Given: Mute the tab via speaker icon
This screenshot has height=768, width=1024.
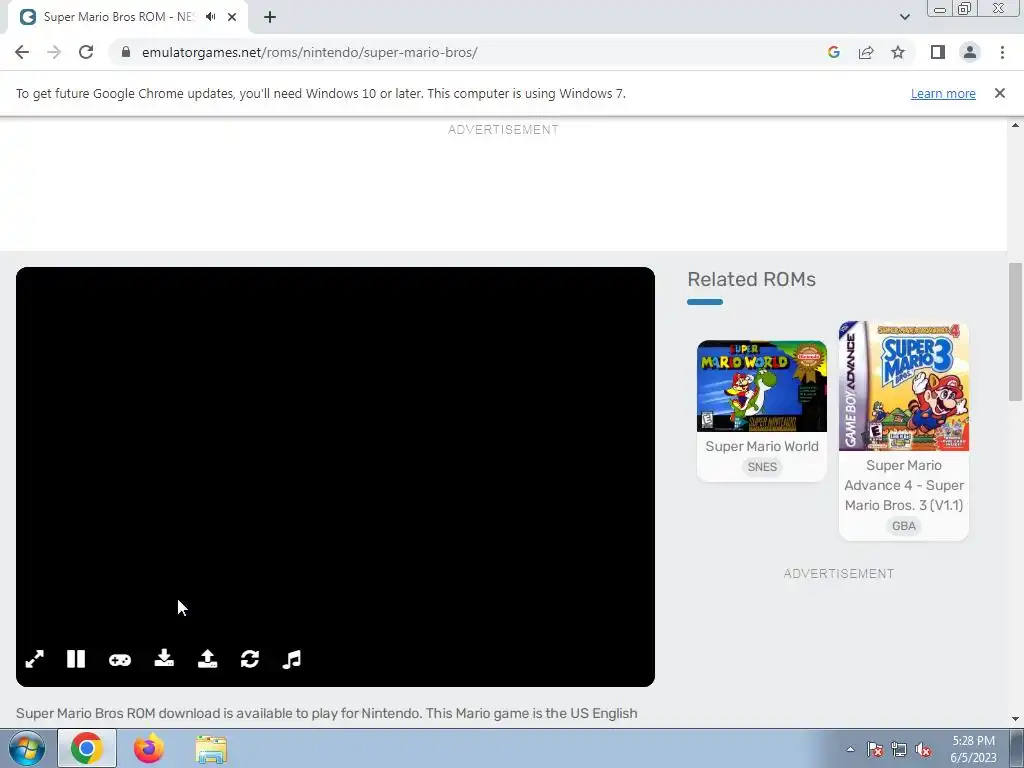Looking at the screenshot, I should 210,17.
